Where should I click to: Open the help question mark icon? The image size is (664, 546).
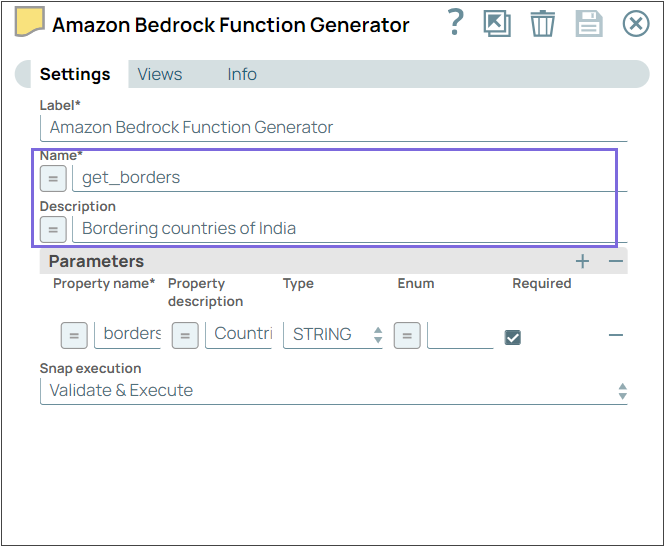[x=456, y=23]
